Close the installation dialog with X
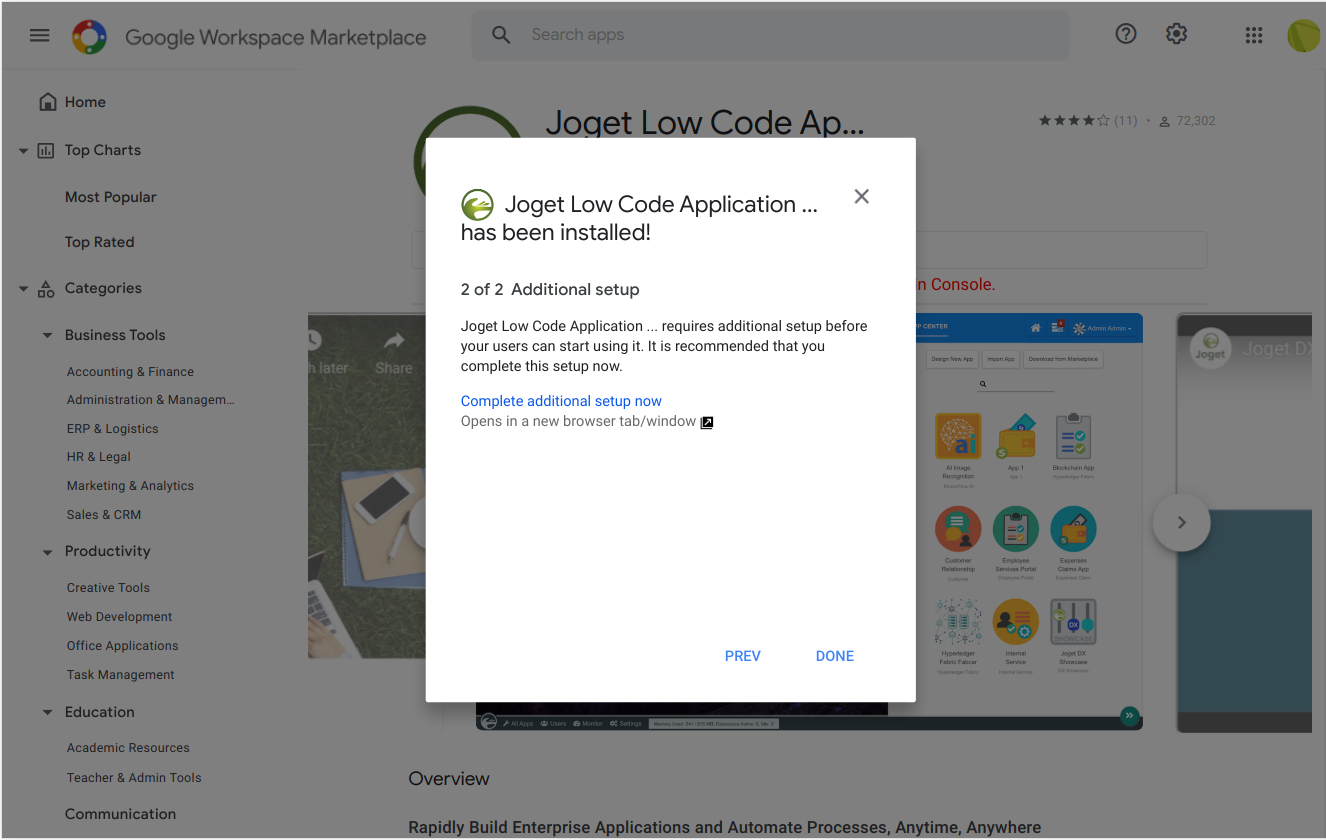The width and height of the screenshot is (1326, 840). [x=861, y=197]
